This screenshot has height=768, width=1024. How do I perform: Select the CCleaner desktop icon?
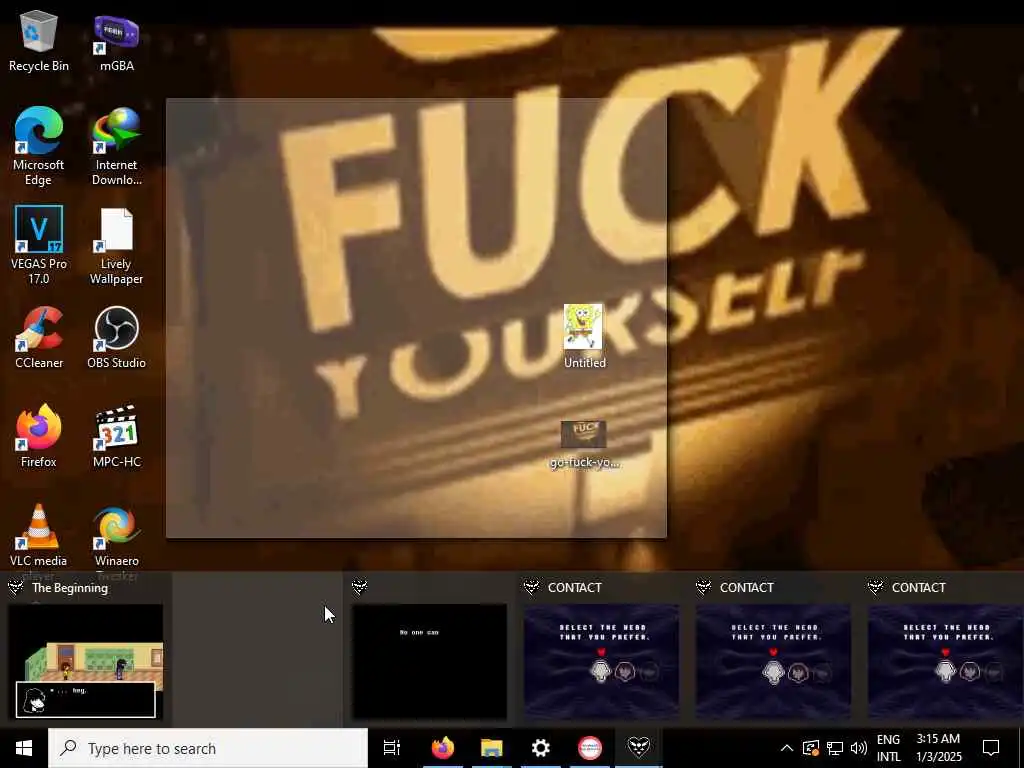click(x=39, y=338)
